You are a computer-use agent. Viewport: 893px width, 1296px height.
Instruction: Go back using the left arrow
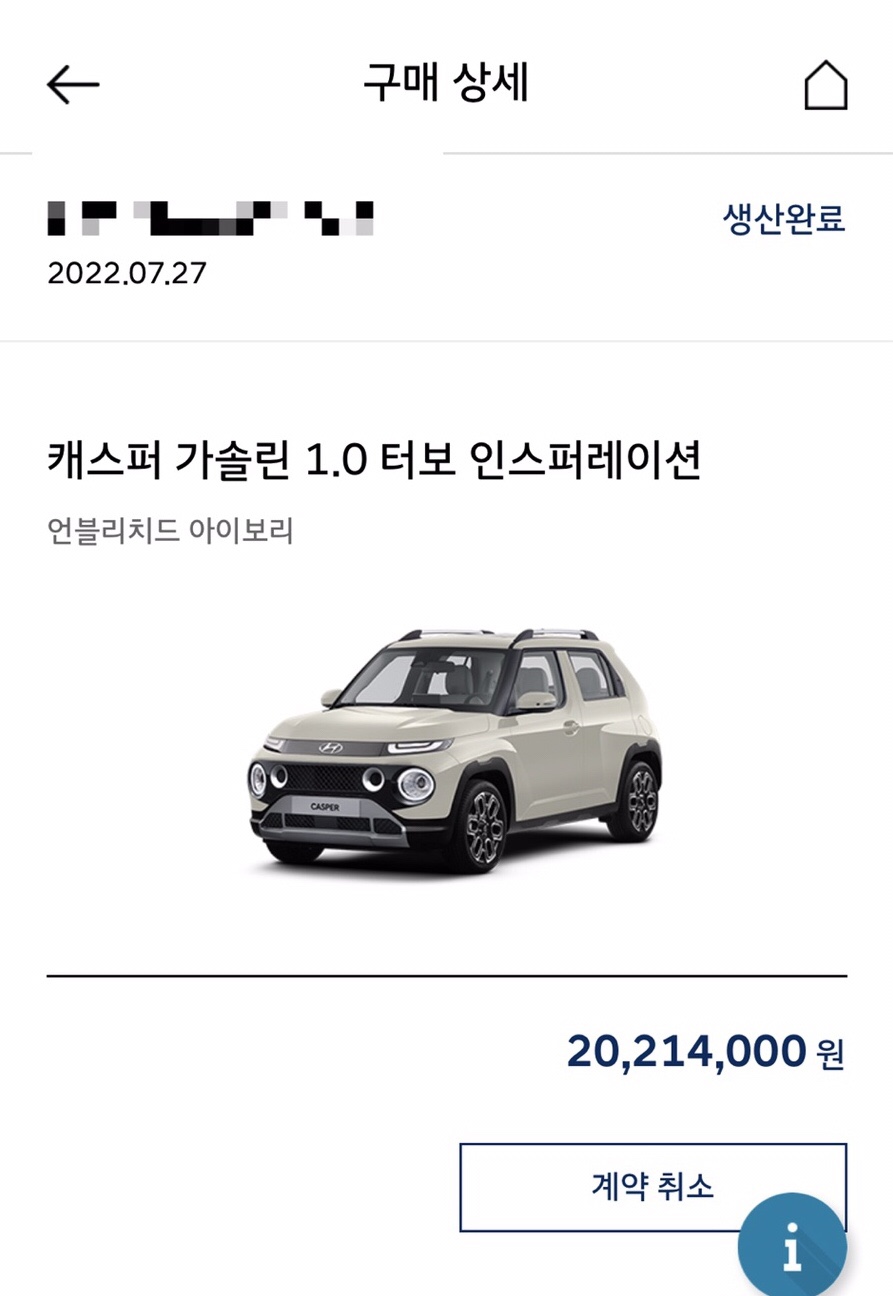click(x=72, y=86)
